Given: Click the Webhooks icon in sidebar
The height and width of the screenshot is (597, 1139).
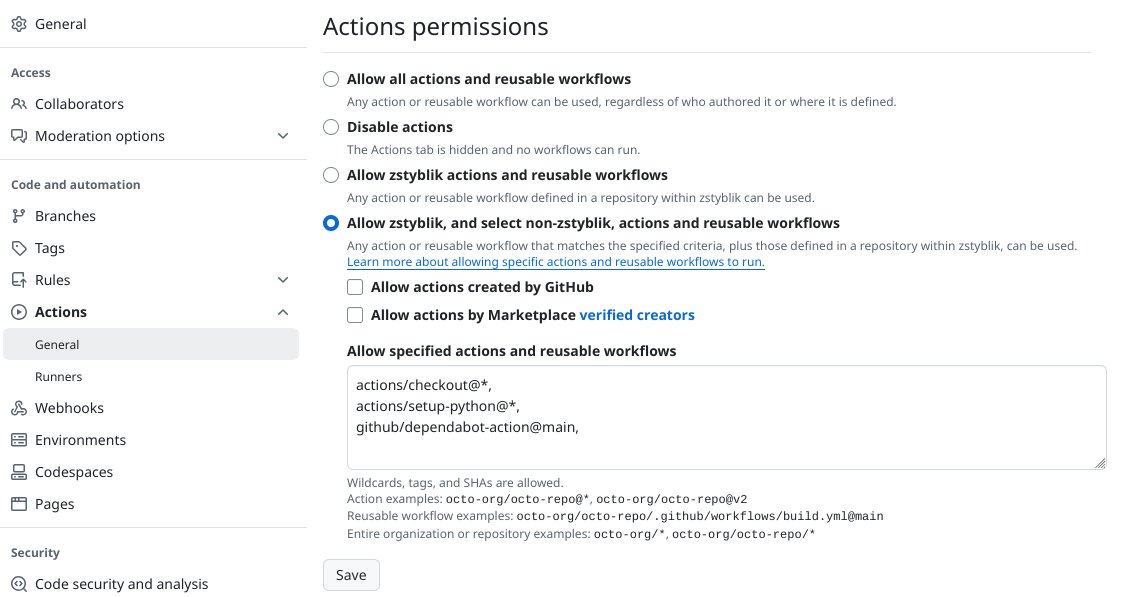Looking at the screenshot, I should click(x=19, y=408).
